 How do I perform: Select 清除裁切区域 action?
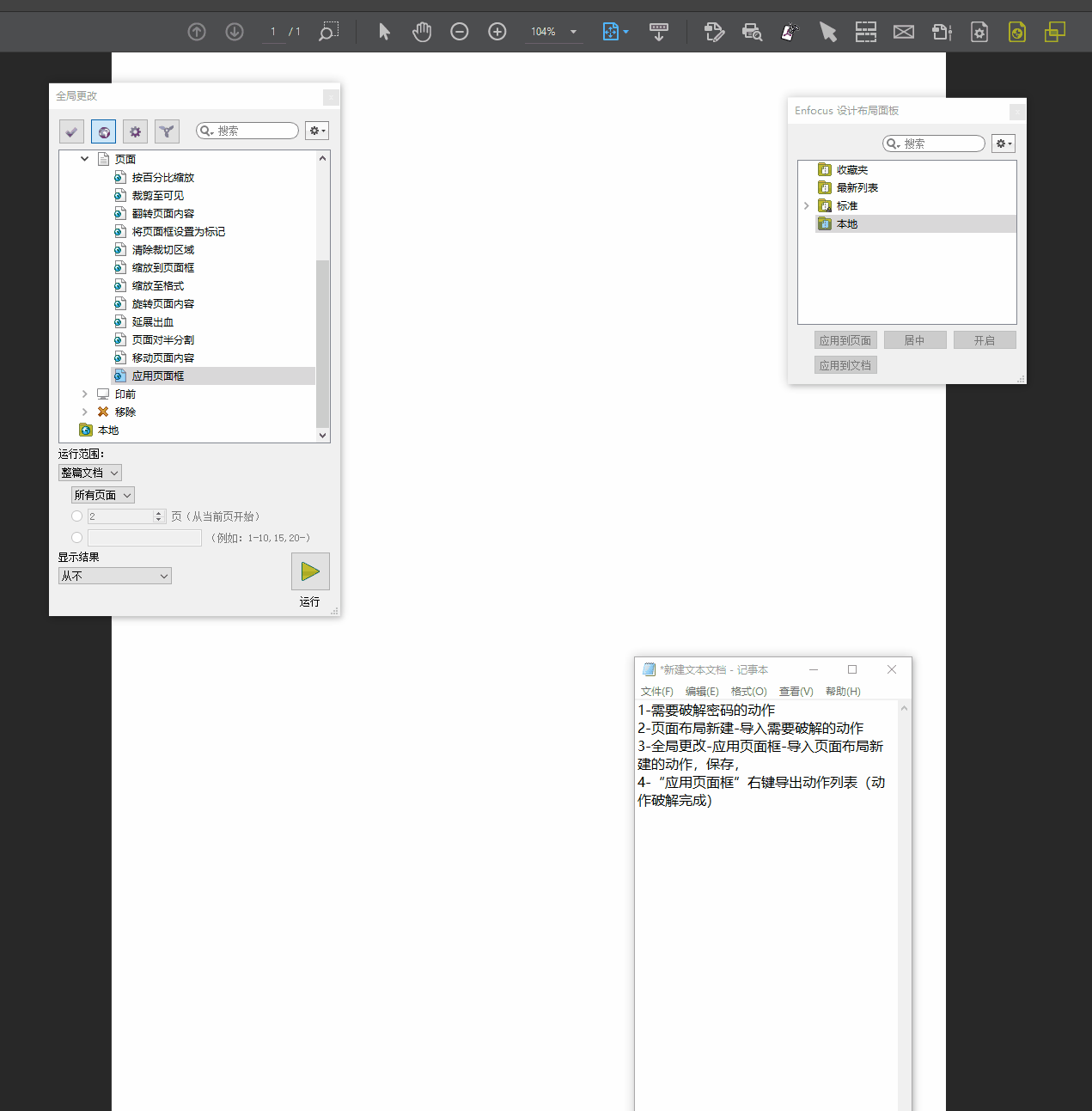click(163, 249)
